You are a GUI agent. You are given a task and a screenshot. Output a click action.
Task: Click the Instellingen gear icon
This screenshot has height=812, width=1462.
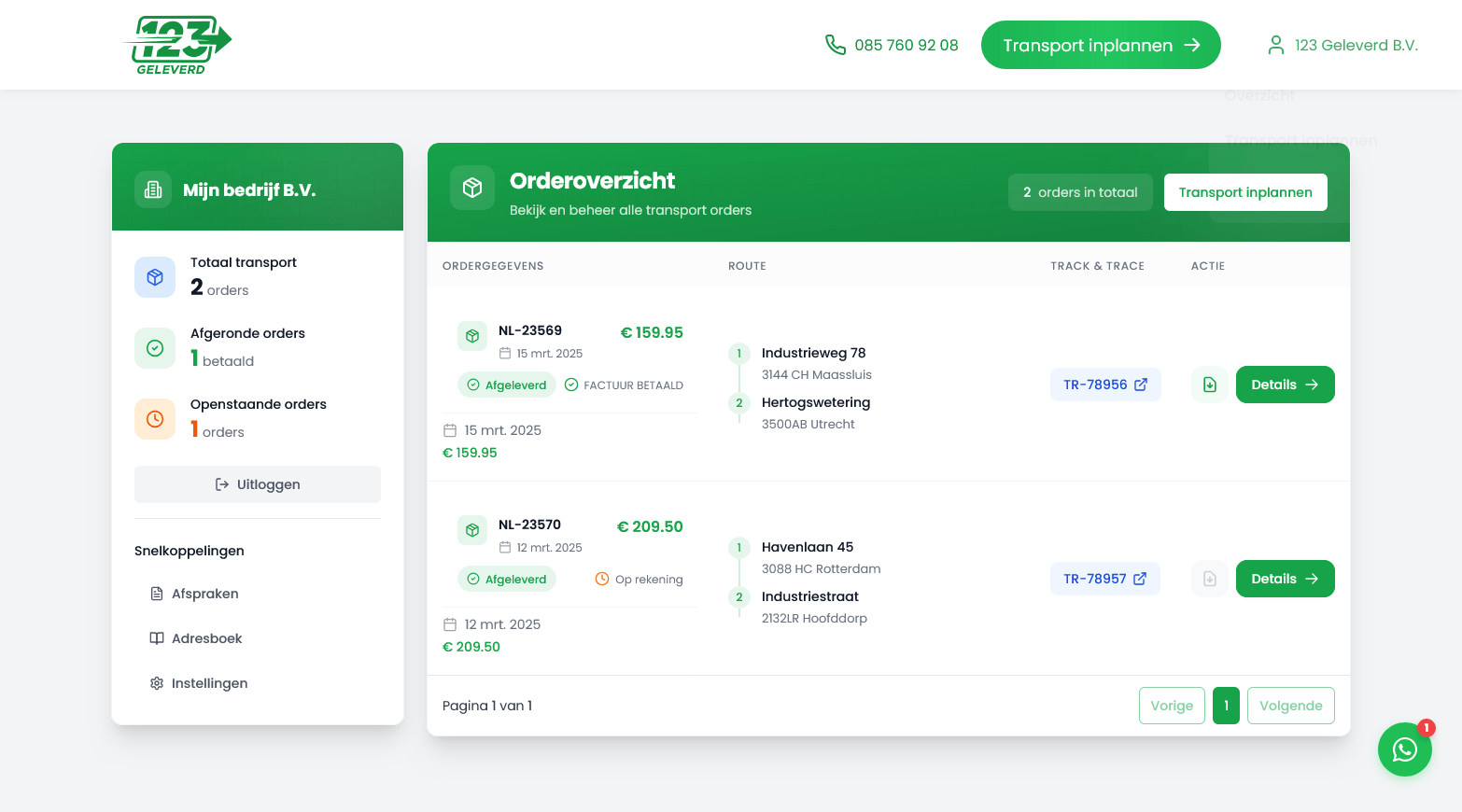[x=157, y=683]
